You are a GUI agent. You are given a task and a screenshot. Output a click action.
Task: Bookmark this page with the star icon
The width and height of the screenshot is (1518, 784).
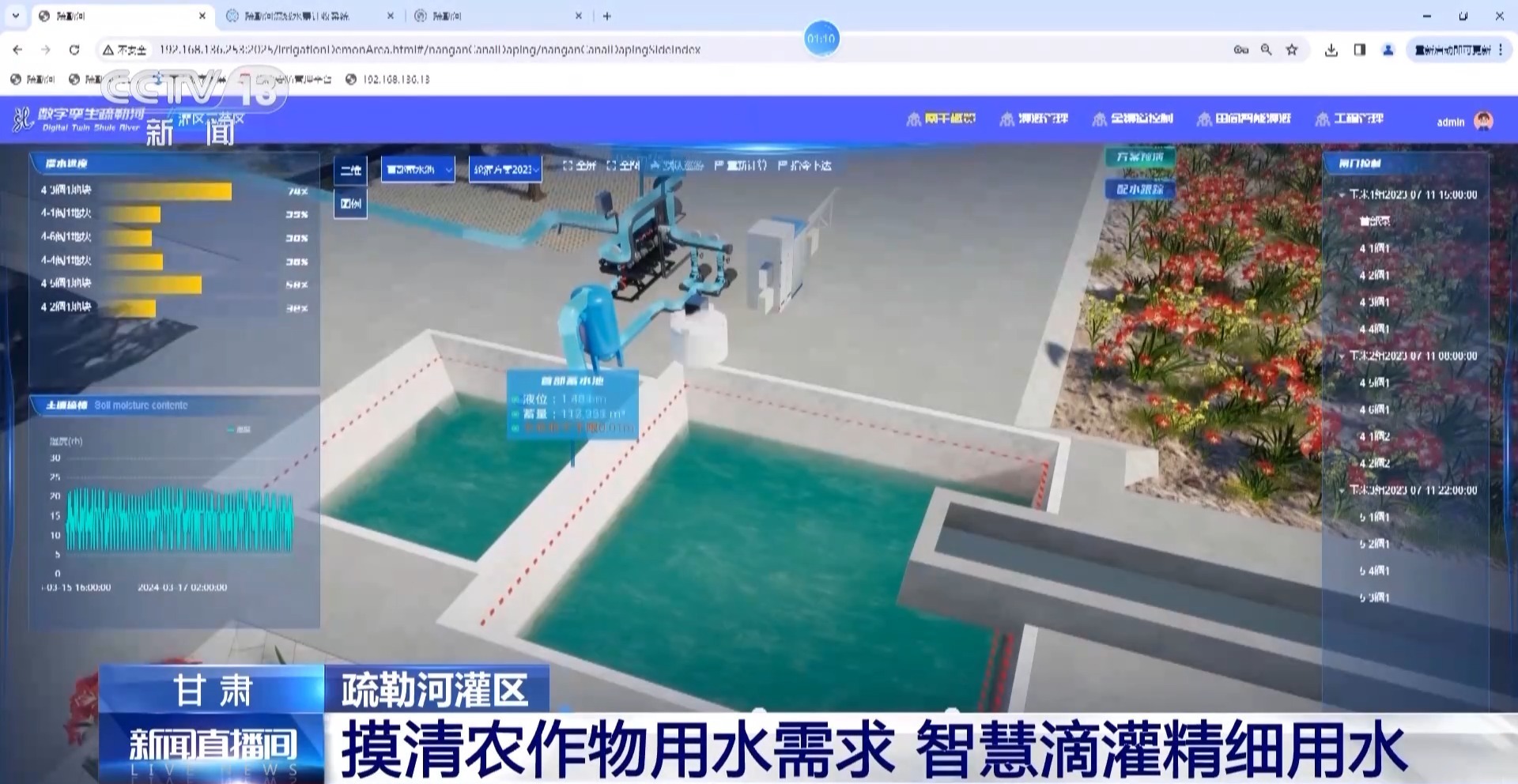[x=1292, y=50]
